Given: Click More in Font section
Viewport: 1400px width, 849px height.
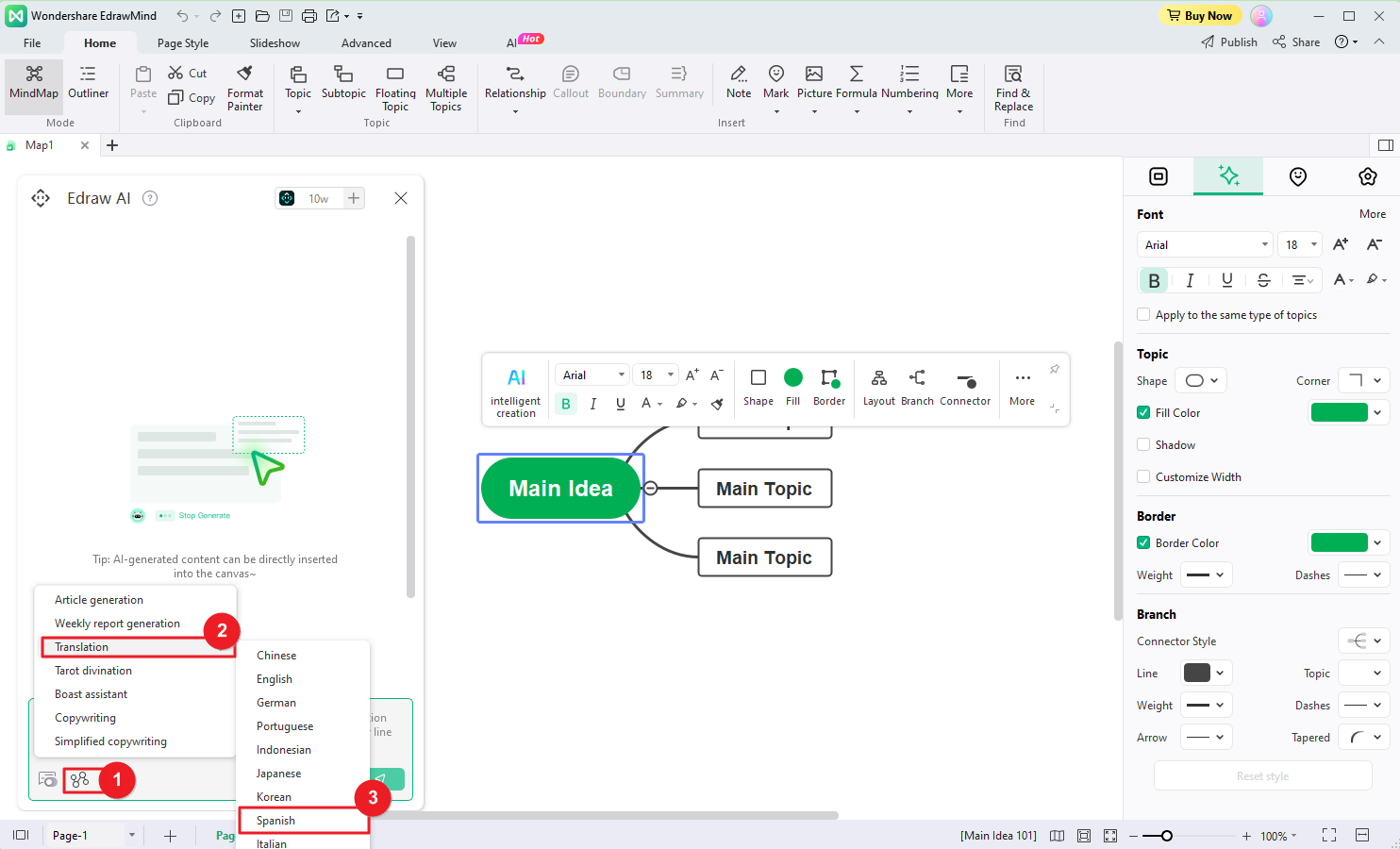Looking at the screenshot, I should (x=1372, y=214).
